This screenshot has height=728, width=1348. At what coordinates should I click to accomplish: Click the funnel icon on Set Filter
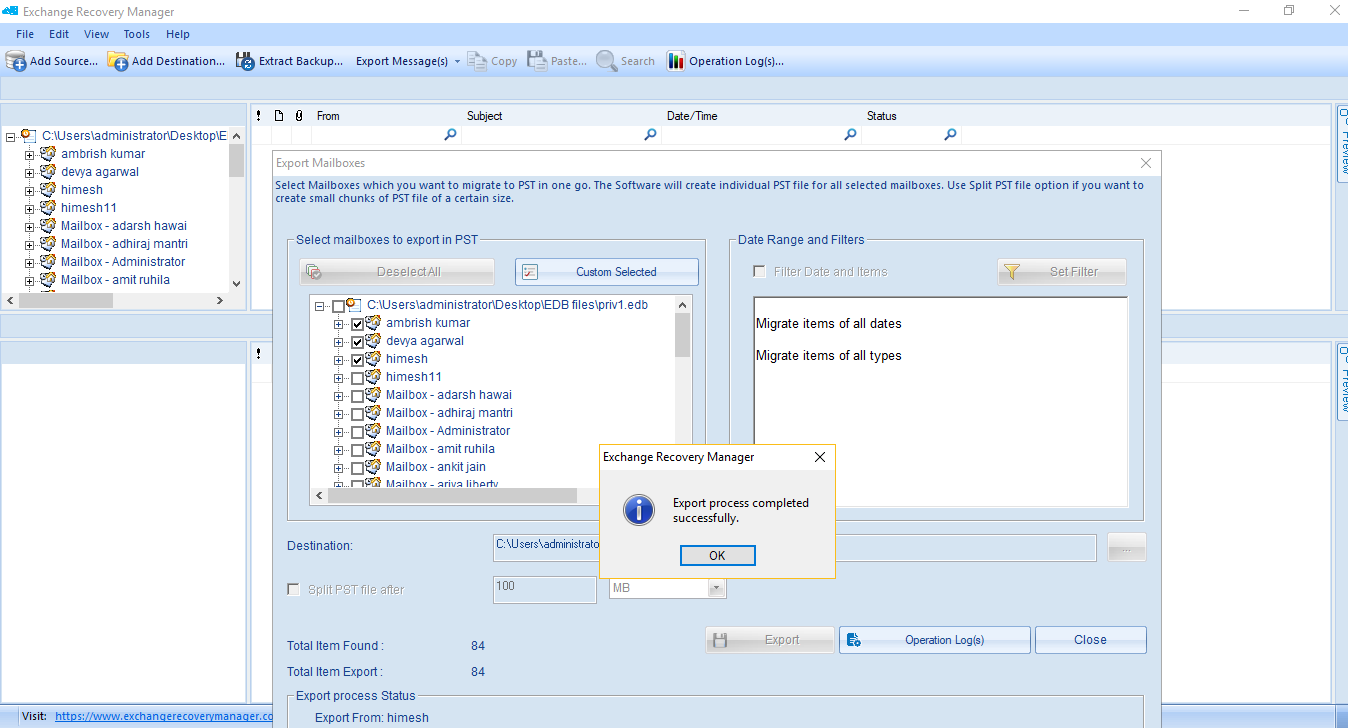coord(1012,272)
